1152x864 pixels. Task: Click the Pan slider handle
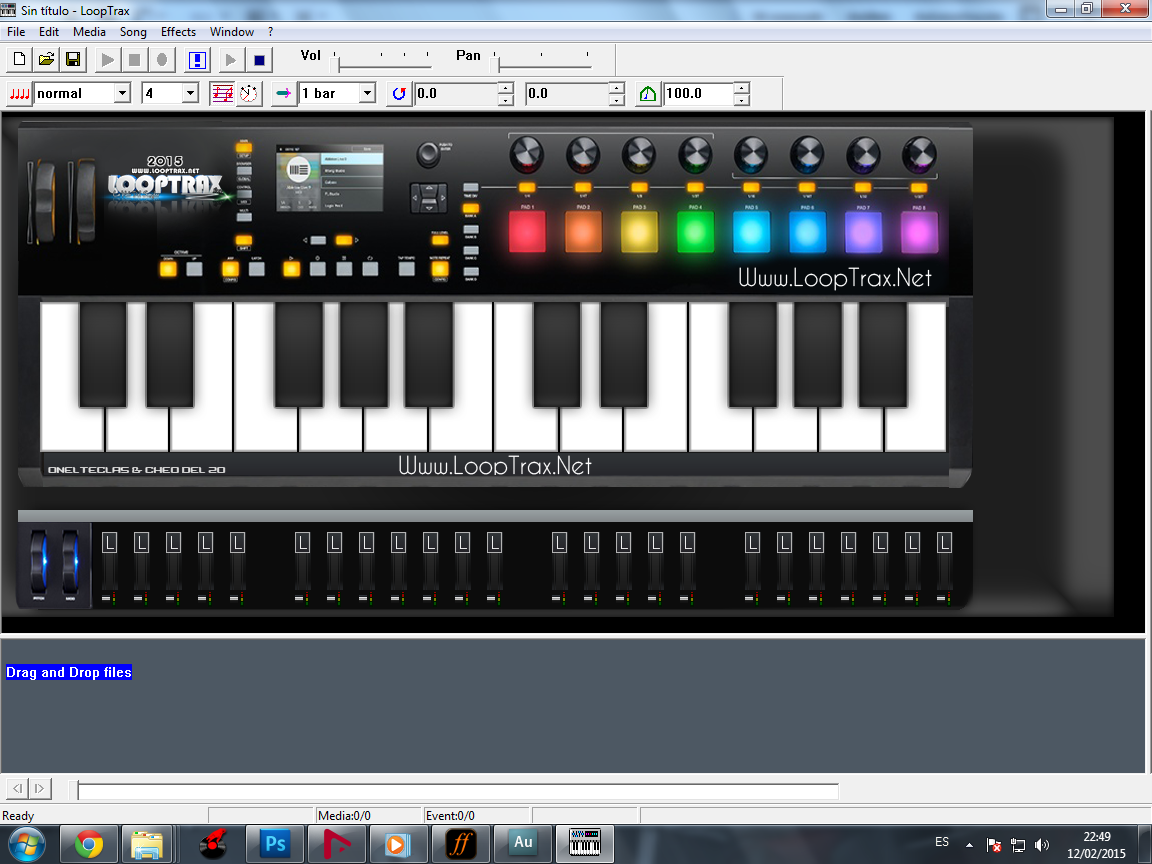coord(497,63)
